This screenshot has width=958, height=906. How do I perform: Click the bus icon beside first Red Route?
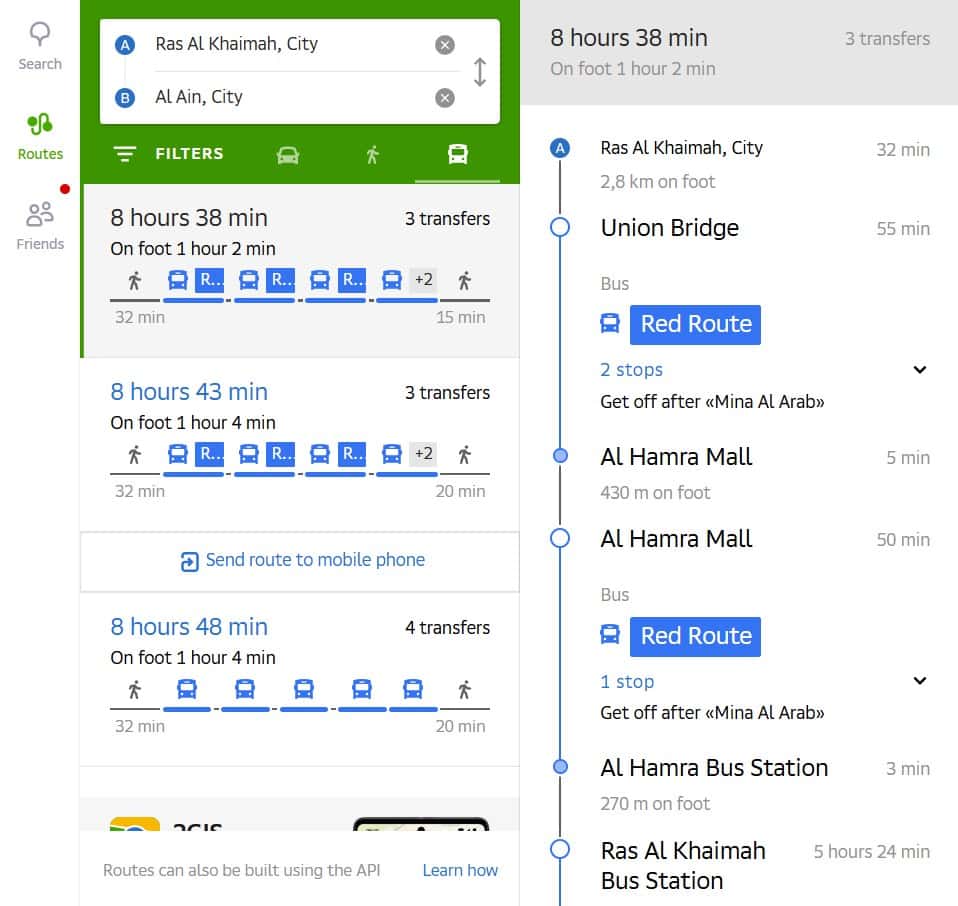610,323
